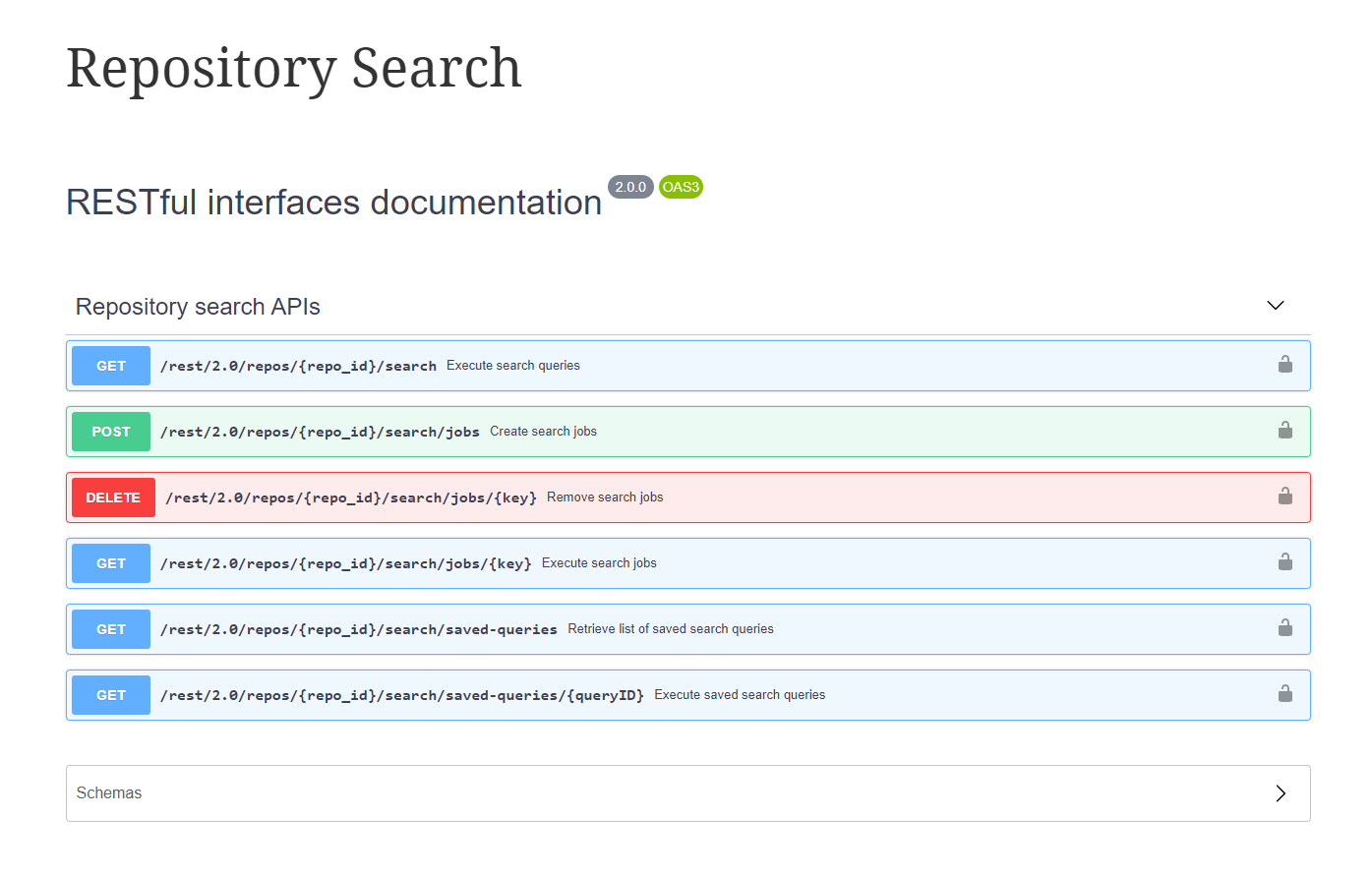Image resolution: width=1372 pixels, height=877 pixels.
Task: Click the Schemas section label
Action: tap(109, 793)
